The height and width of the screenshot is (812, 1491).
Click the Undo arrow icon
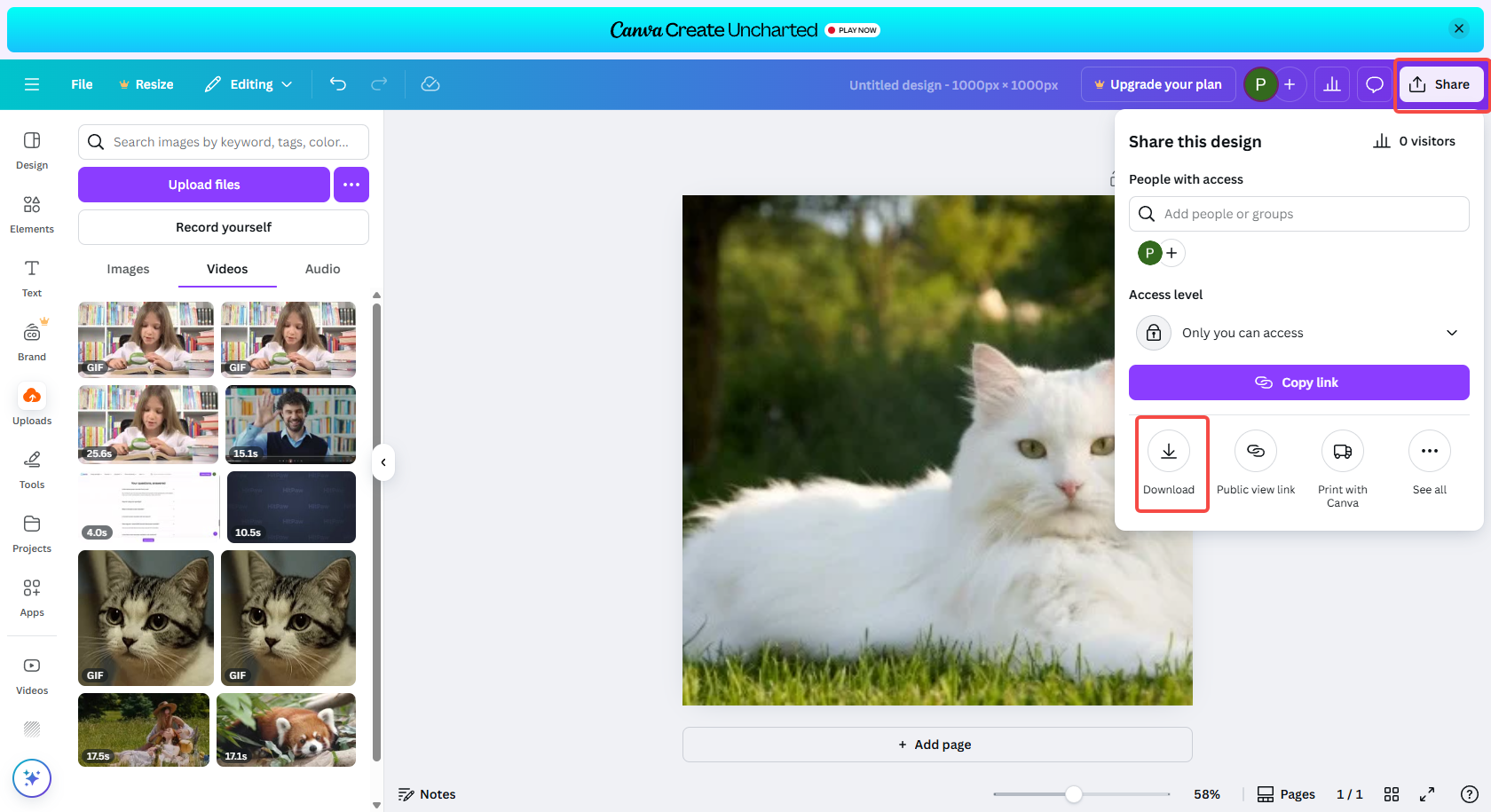click(338, 84)
